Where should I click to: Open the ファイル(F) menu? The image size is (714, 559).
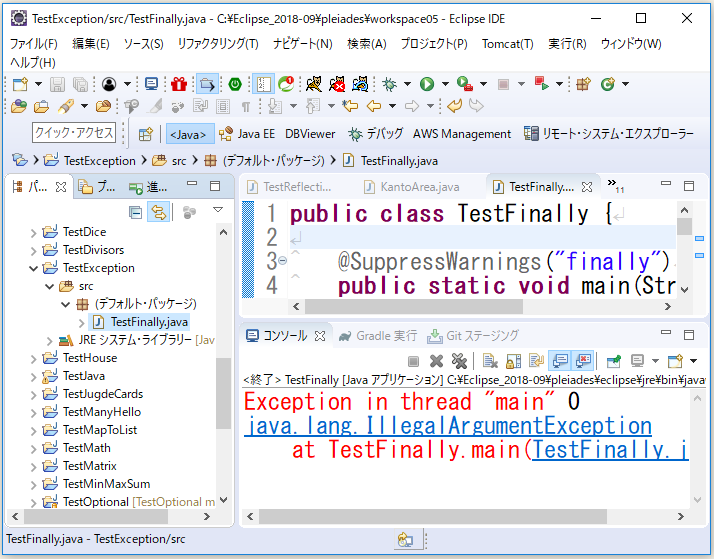pyautogui.click(x=34, y=44)
